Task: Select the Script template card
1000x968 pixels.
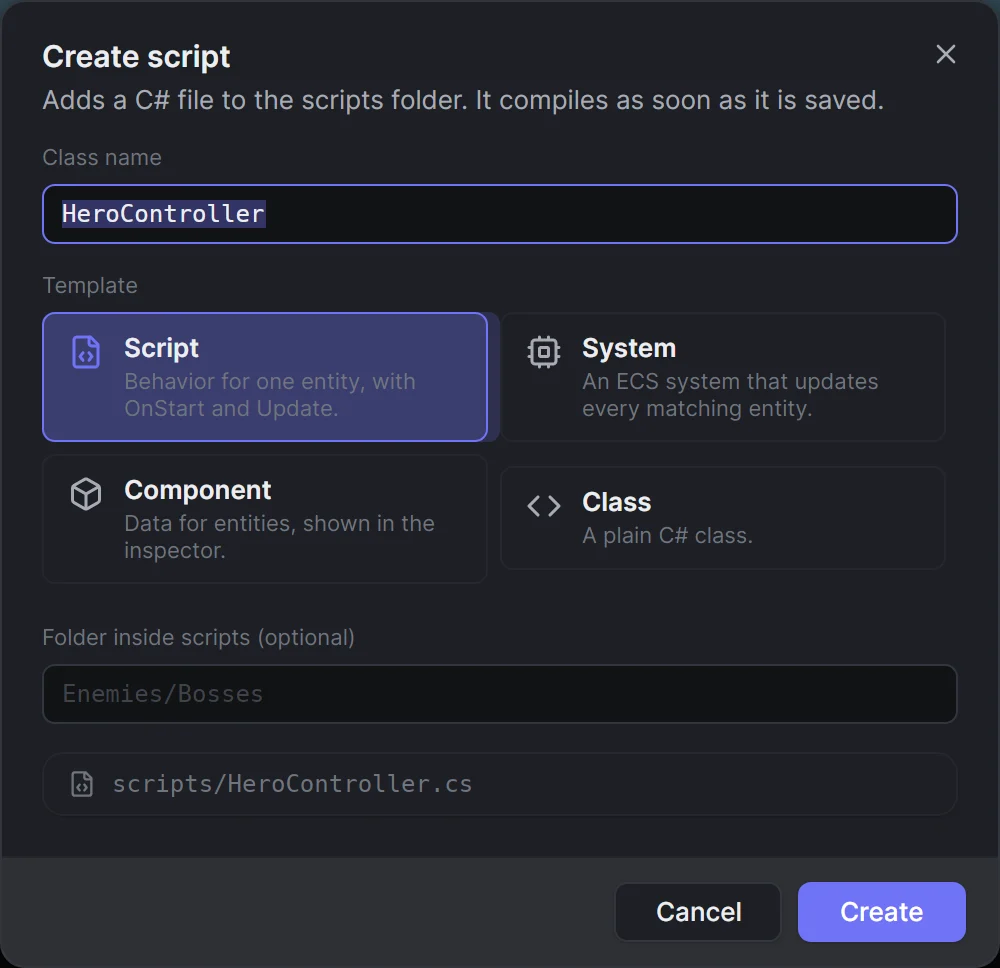Action: coord(265,377)
